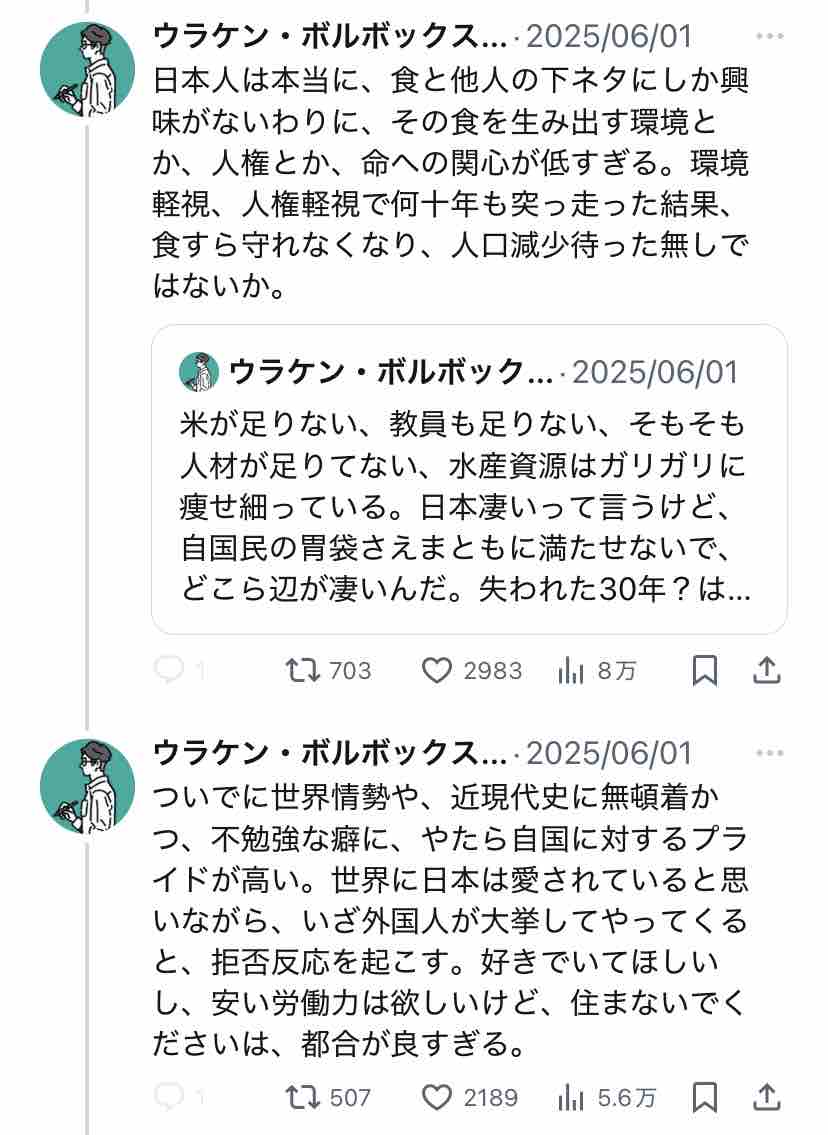Screen dimensions: 828x1135
Task: View analytics for the 8万 views post
Action: (x=571, y=671)
